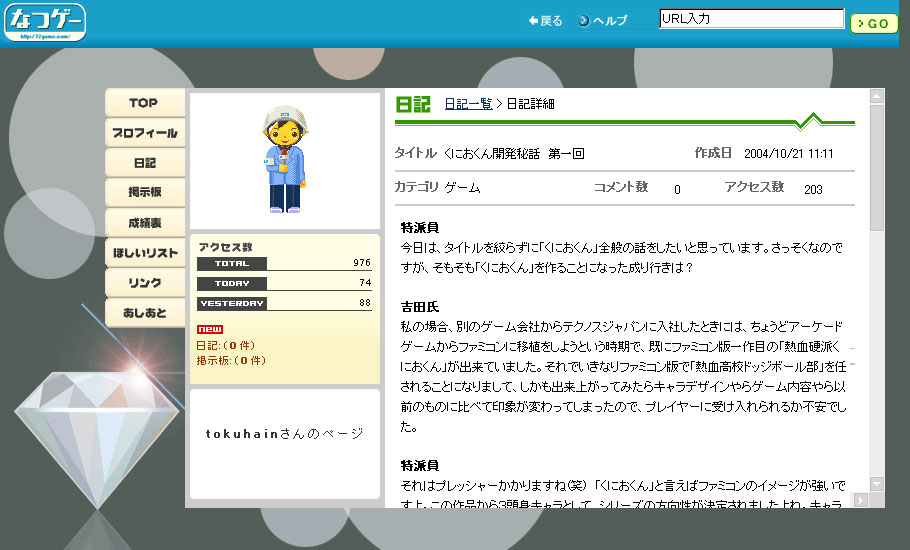Click the vertical scrollbar thumb
This screenshot has height=550, width=910.
pos(877,168)
